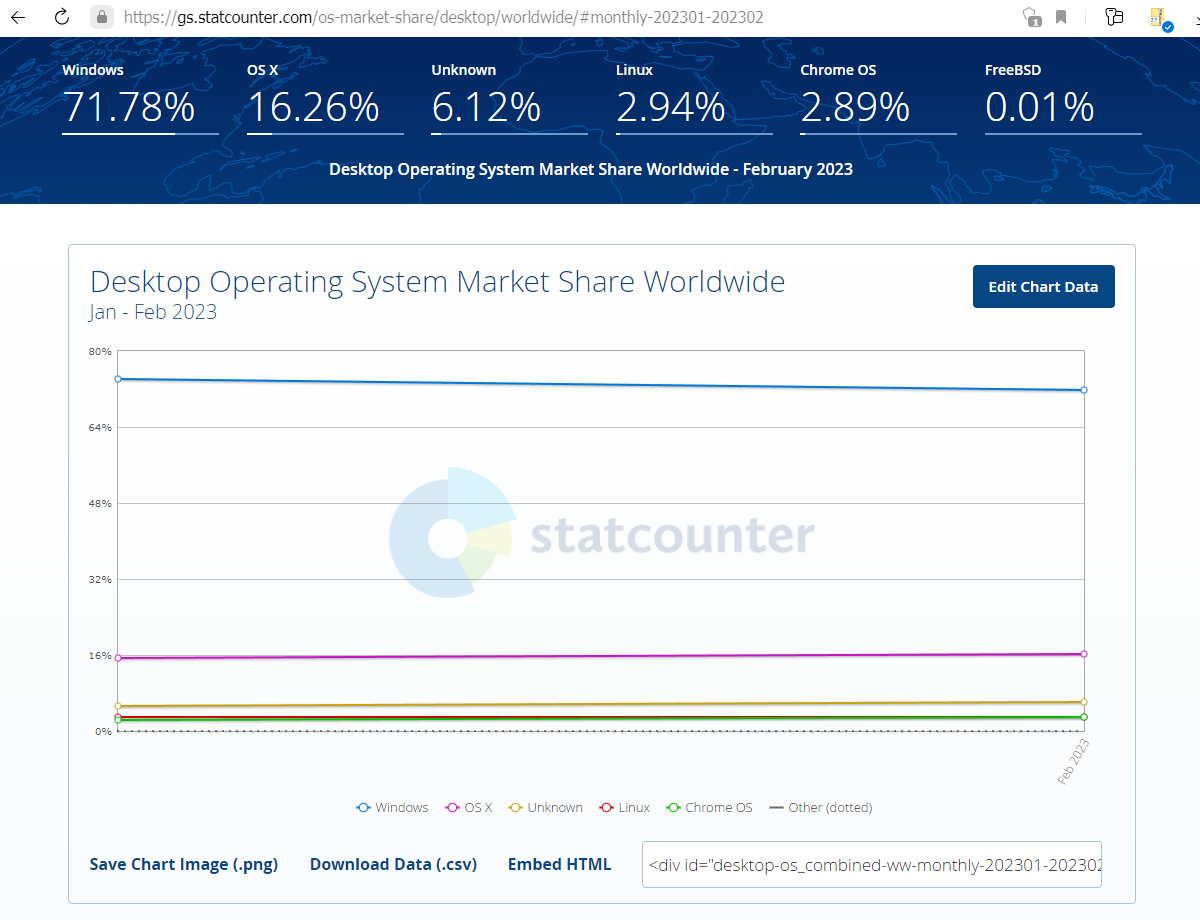1200x920 pixels.
Task: Click Download Data (.csv) link
Action: pyautogui.click(x=393, y=864)
